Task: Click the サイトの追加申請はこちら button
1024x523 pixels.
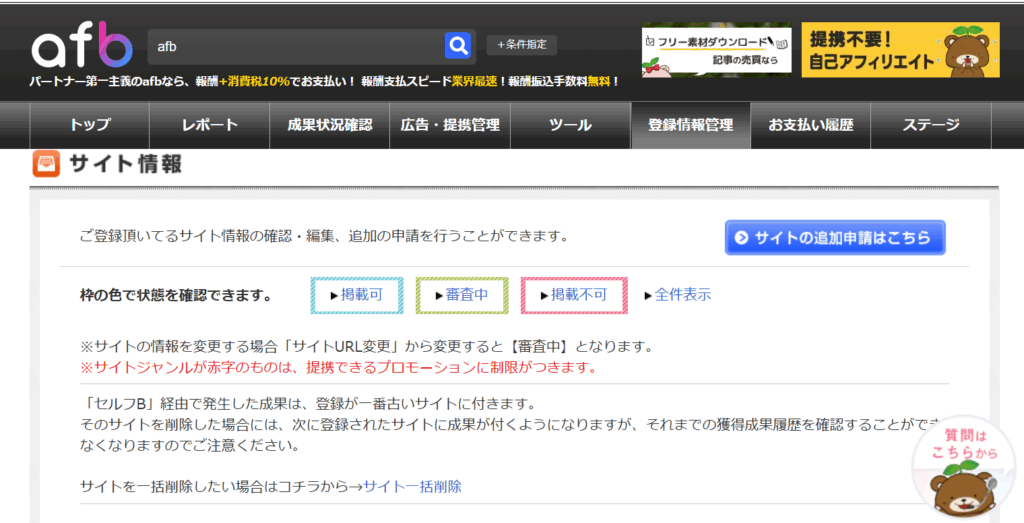Action: tap(835, 238)
